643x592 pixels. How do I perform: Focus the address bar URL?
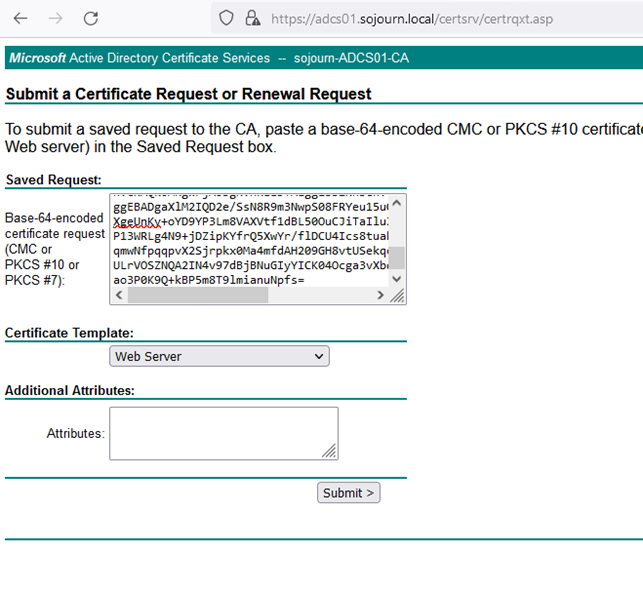pos(412,19)
